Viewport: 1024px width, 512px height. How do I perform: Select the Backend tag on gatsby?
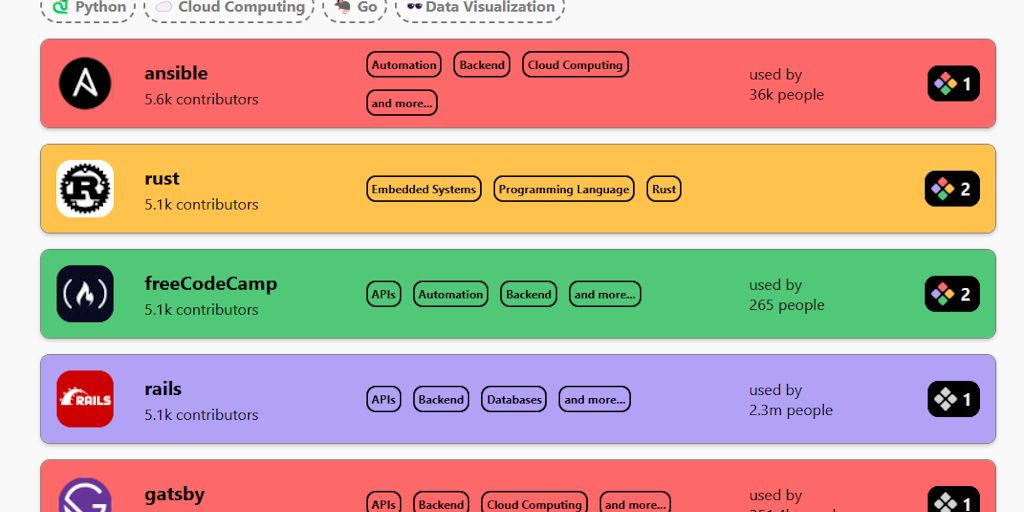click(441, 503)
